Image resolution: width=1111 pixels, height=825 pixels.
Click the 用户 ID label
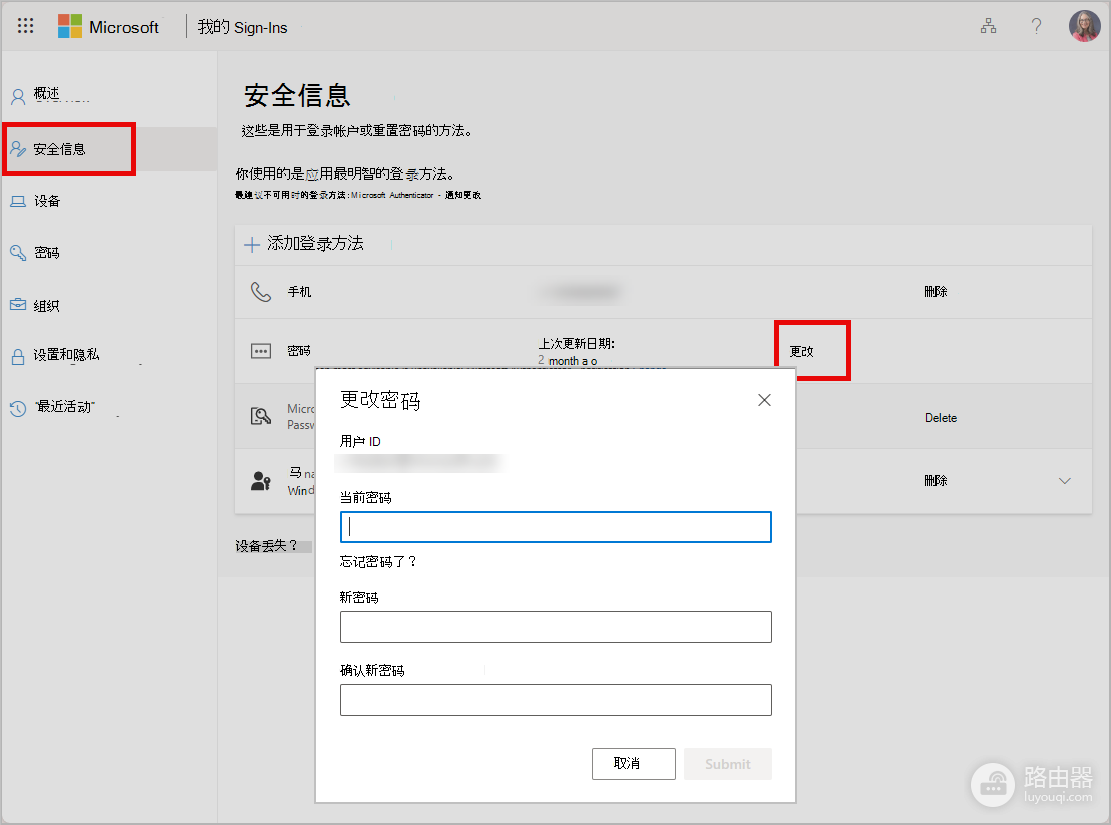[360, 442]
